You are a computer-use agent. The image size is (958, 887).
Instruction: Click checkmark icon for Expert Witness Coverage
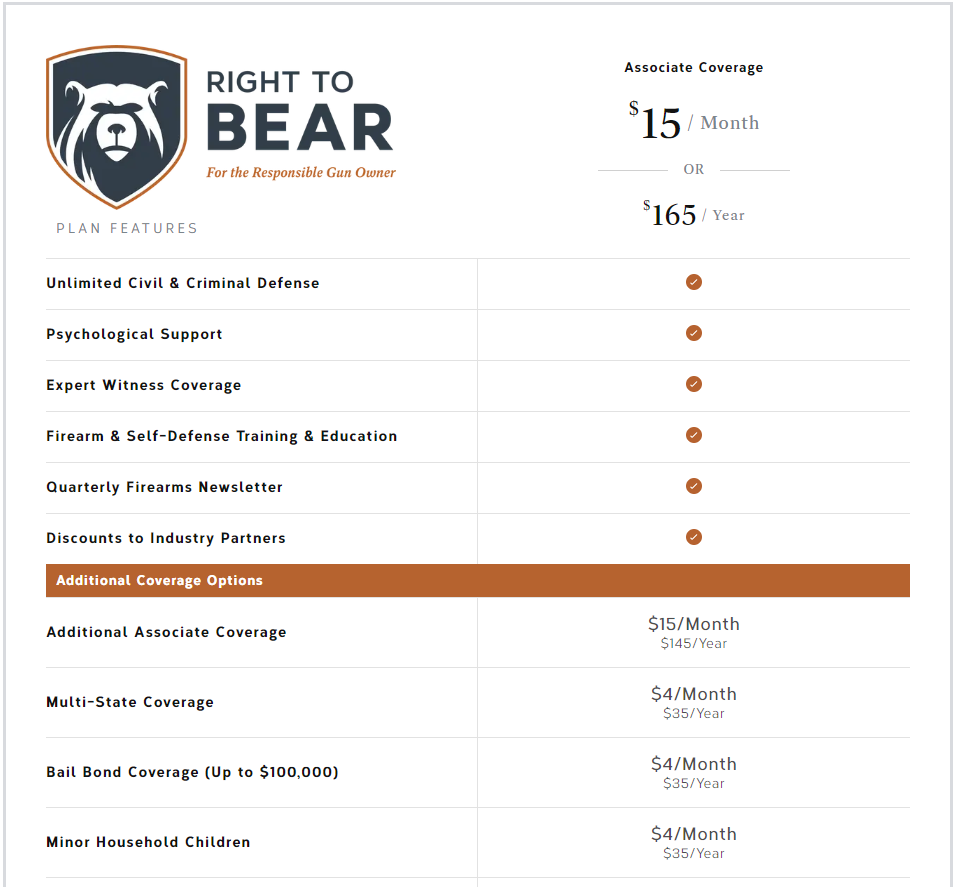coord(693,384)
